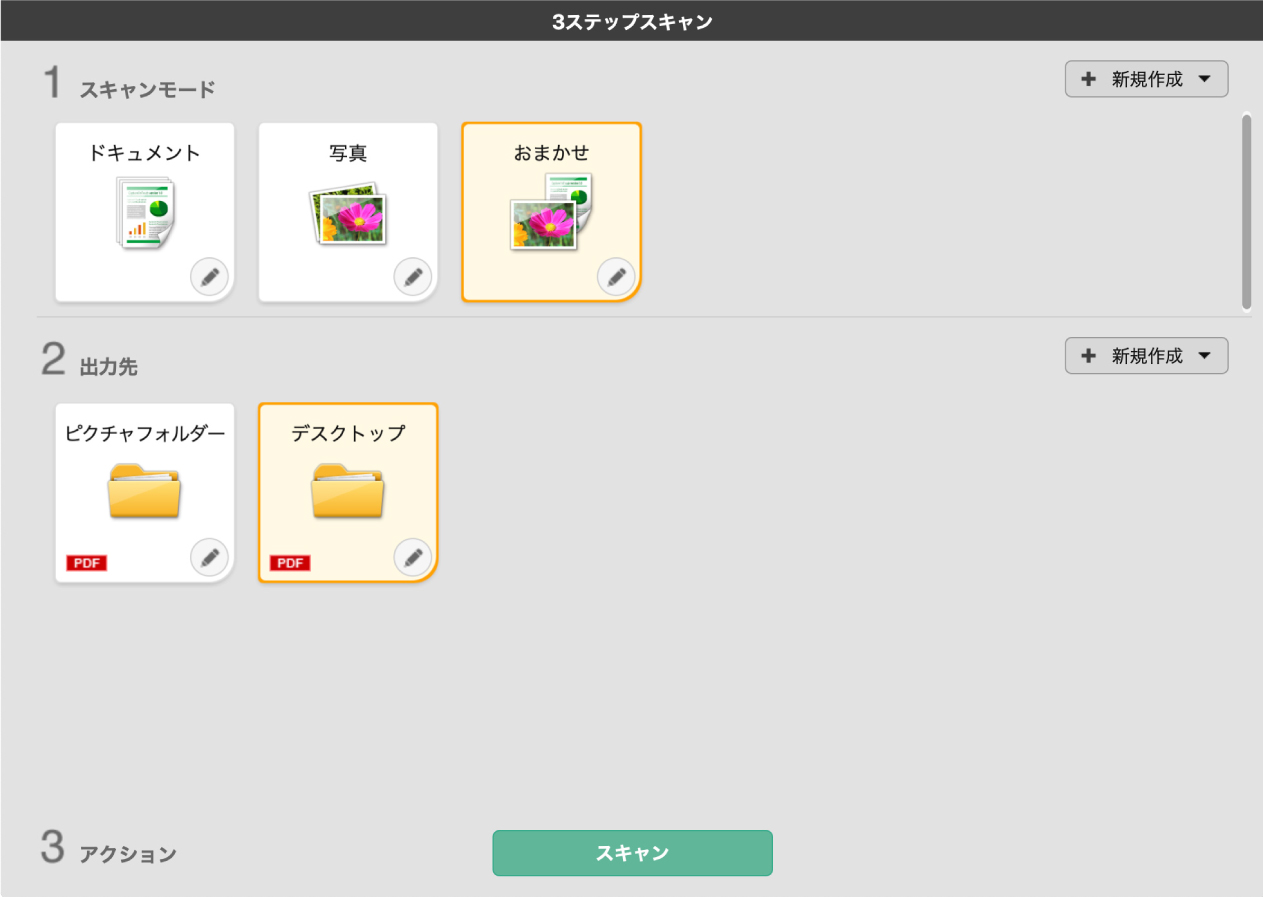Image resolution: width=1263 pixels, height=897 pixels.
Task: Select the おまかせ scan mode card
Action: coord(551,211)
